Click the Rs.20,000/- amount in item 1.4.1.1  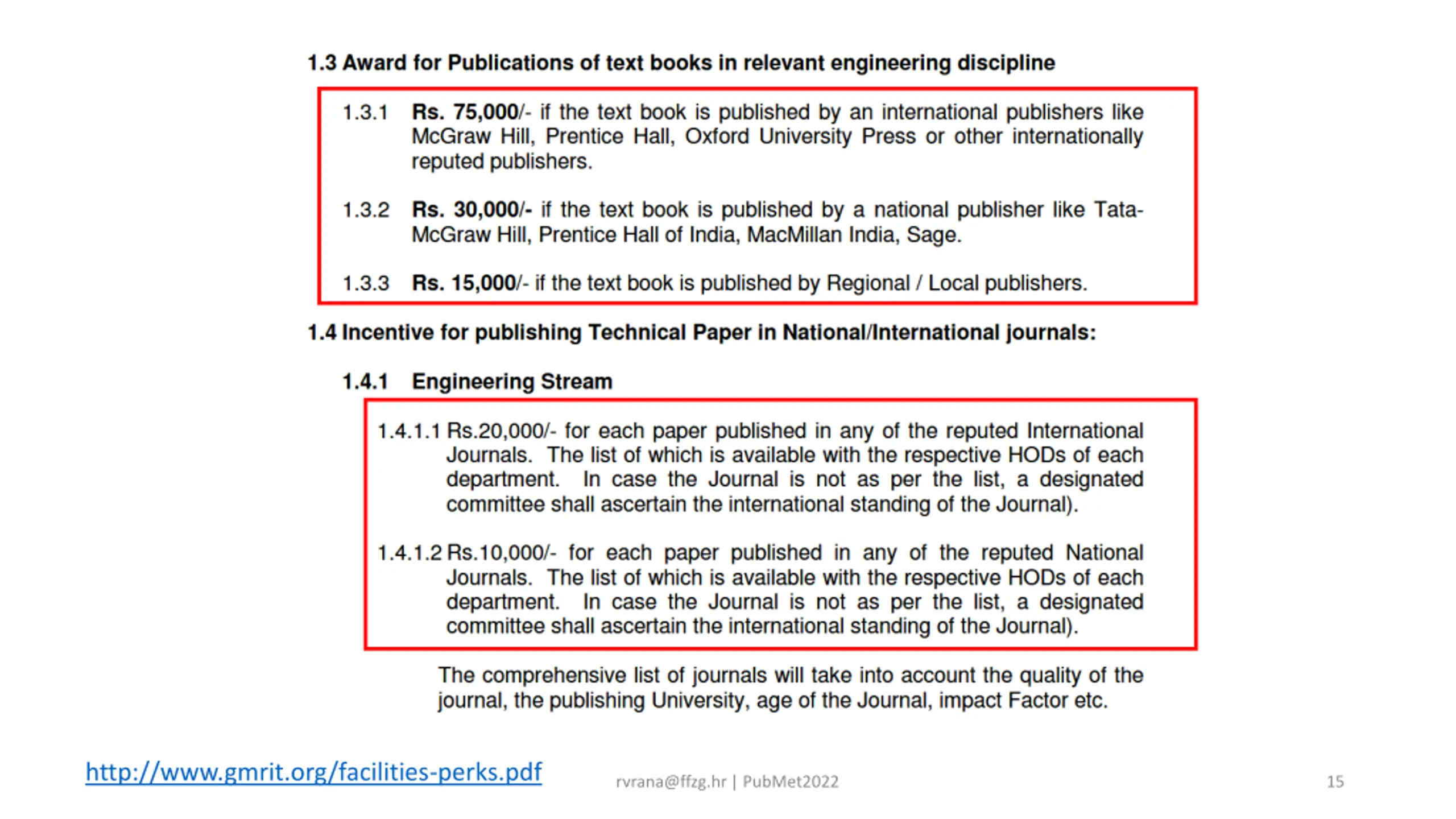500,431
